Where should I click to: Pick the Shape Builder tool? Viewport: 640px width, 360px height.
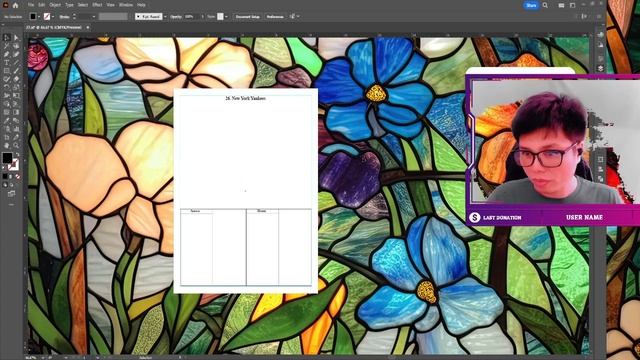coord(7,104)
